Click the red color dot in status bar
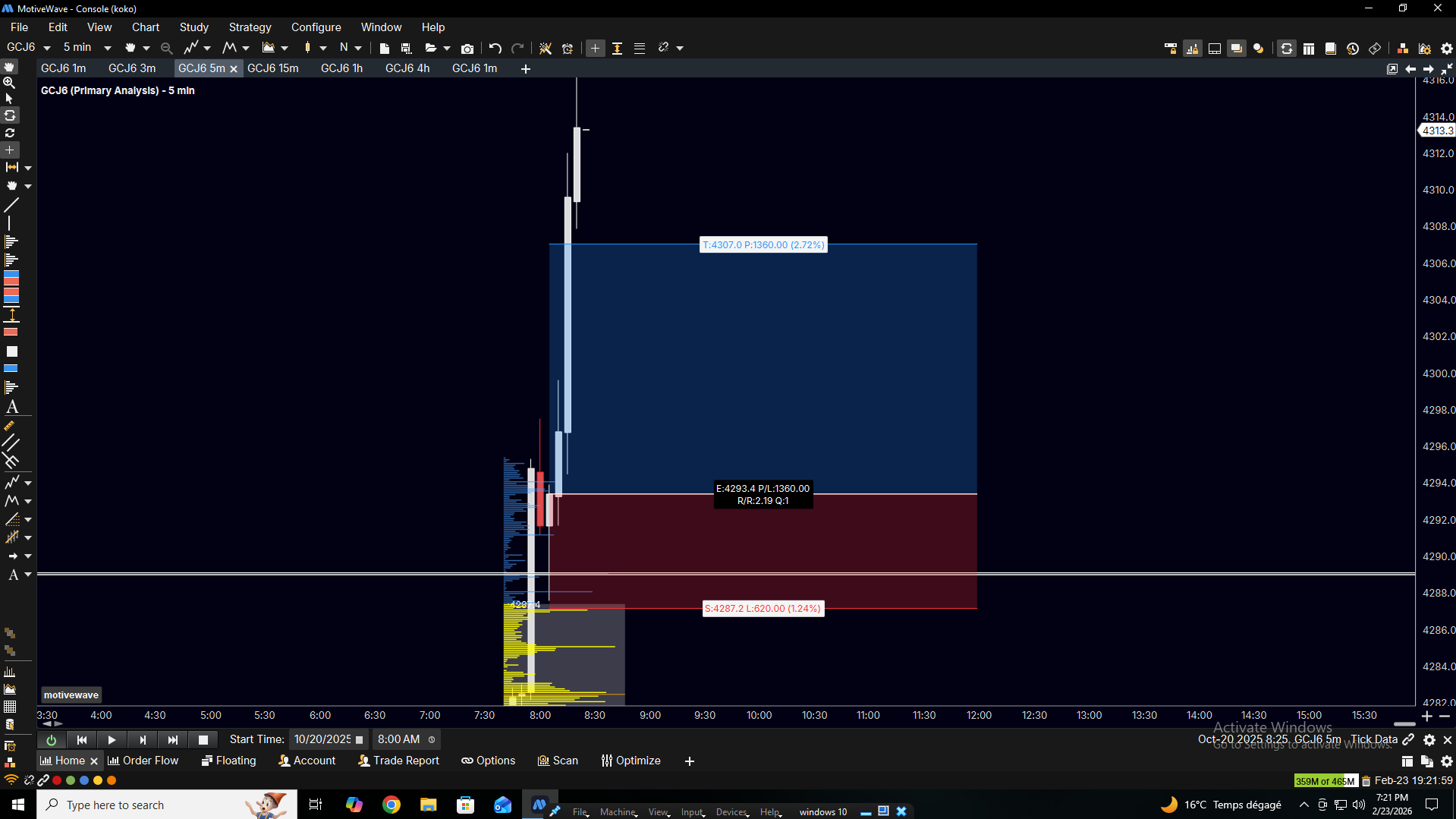The height and width of the screenshot is (819, 1456). (x=57, y=780)
